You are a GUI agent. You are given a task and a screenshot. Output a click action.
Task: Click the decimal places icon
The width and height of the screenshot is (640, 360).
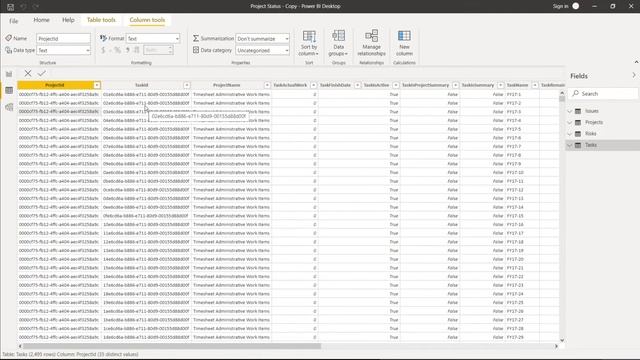click(x=137, y=50)
